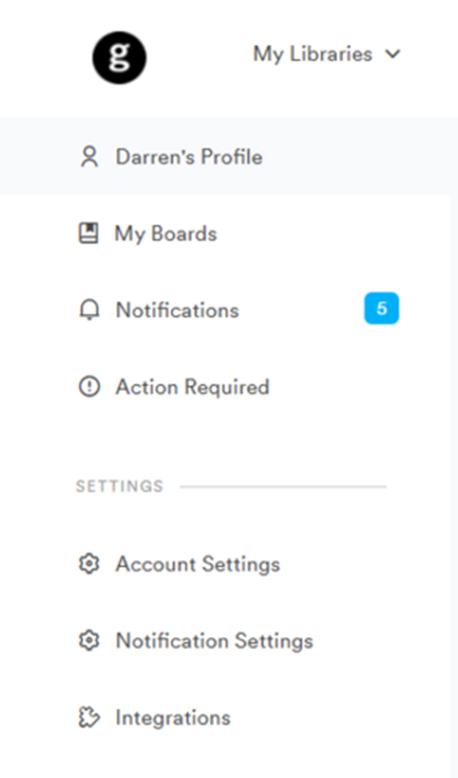This screenshot has height=778, width=458.
Task: Go to Action Required
Action: point(193,387)
